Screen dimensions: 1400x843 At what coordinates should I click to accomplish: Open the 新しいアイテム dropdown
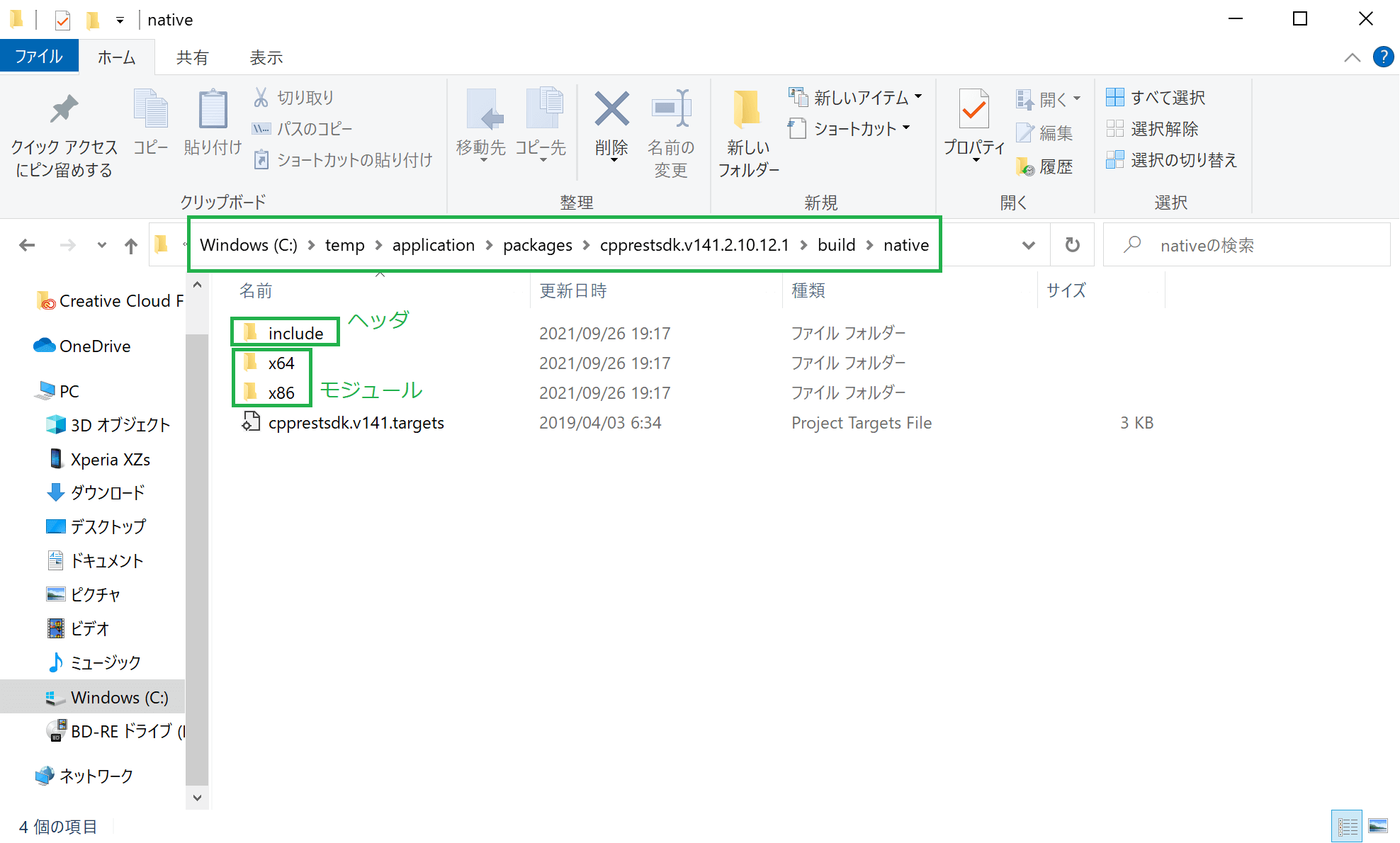(x=853, y=97)
